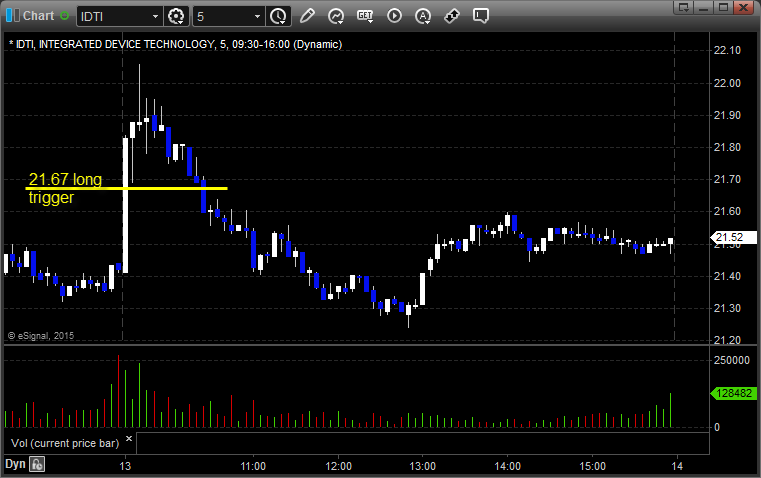Image resolution: width=761 pixels, height=478 pixels.
Task: Toggle the green link status indicator
Action: (67, 16)
